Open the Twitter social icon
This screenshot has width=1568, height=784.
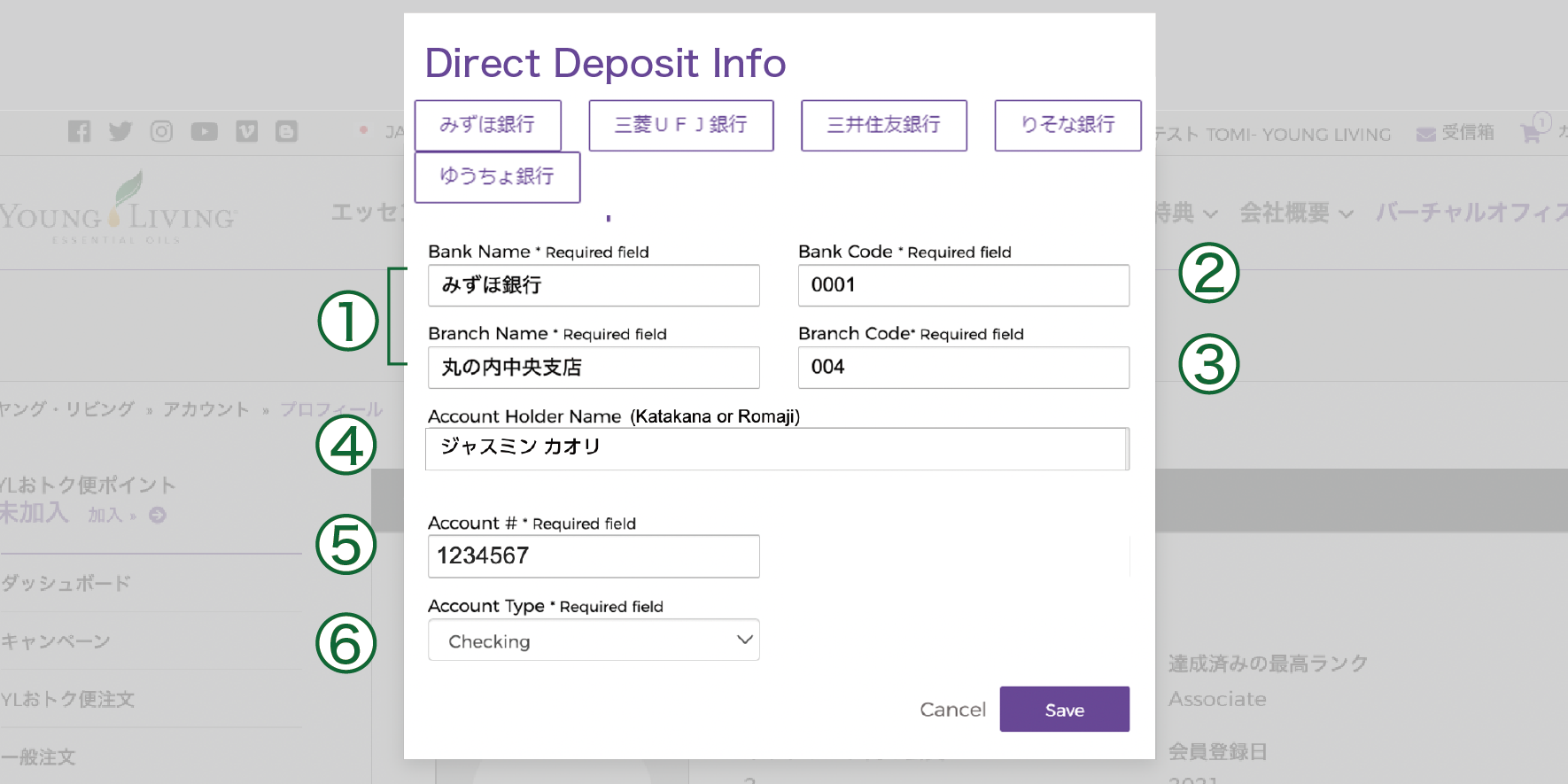point(120,132)
